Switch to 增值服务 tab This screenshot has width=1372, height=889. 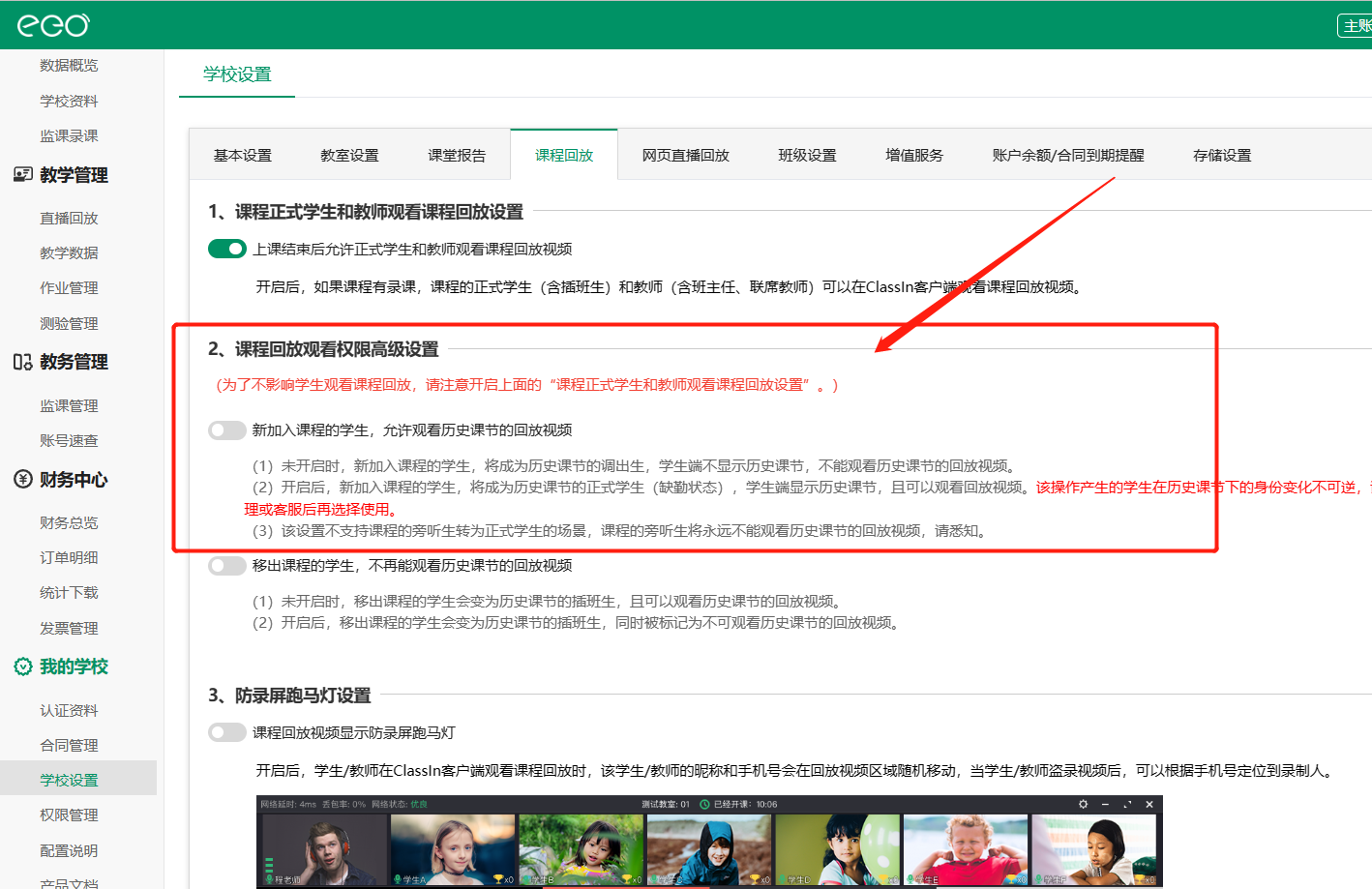pyautogui.click(x=914, y=155)
